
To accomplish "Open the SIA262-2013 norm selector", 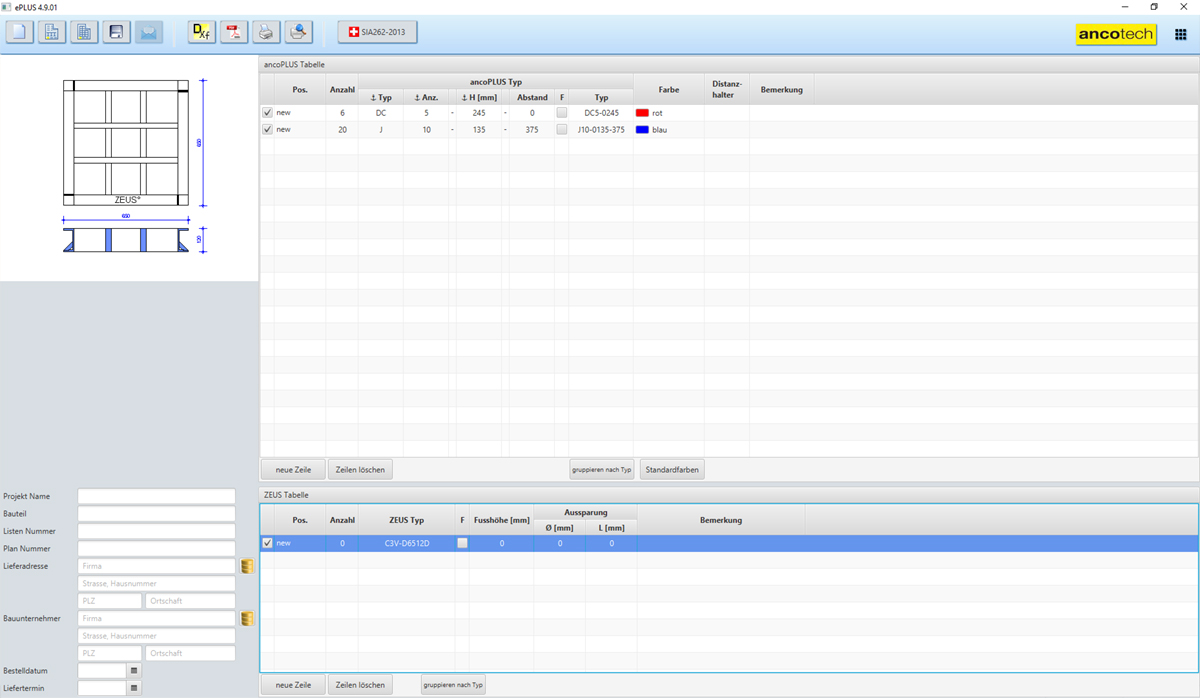I will click(x=377, y=32).
